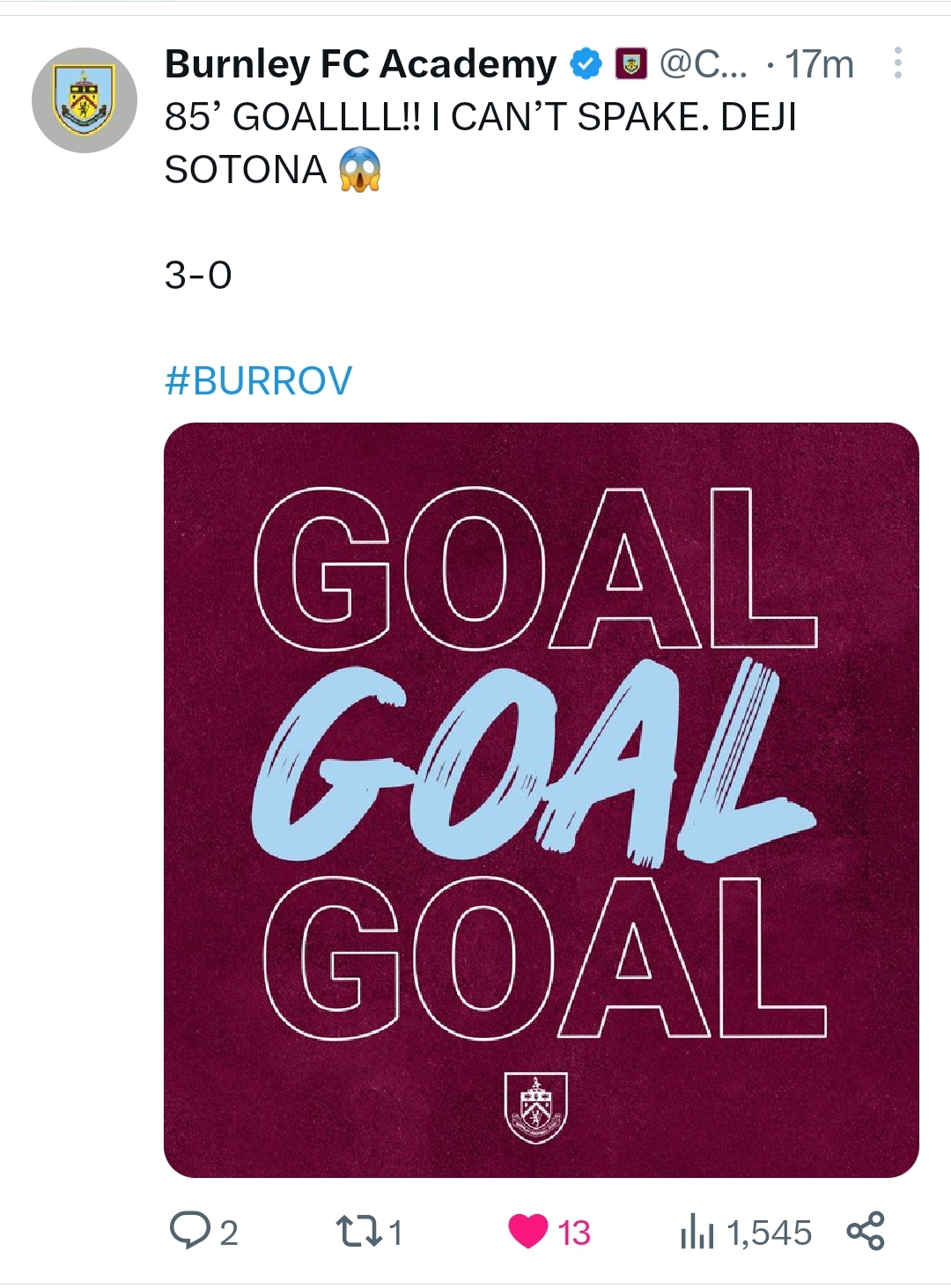Click the like count of 13

574,1233
